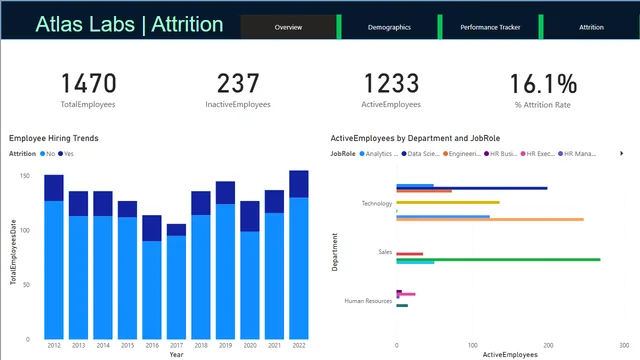Click the 2020 hiring bar
This screenshot has height=360, width=640.
point(250,270)
